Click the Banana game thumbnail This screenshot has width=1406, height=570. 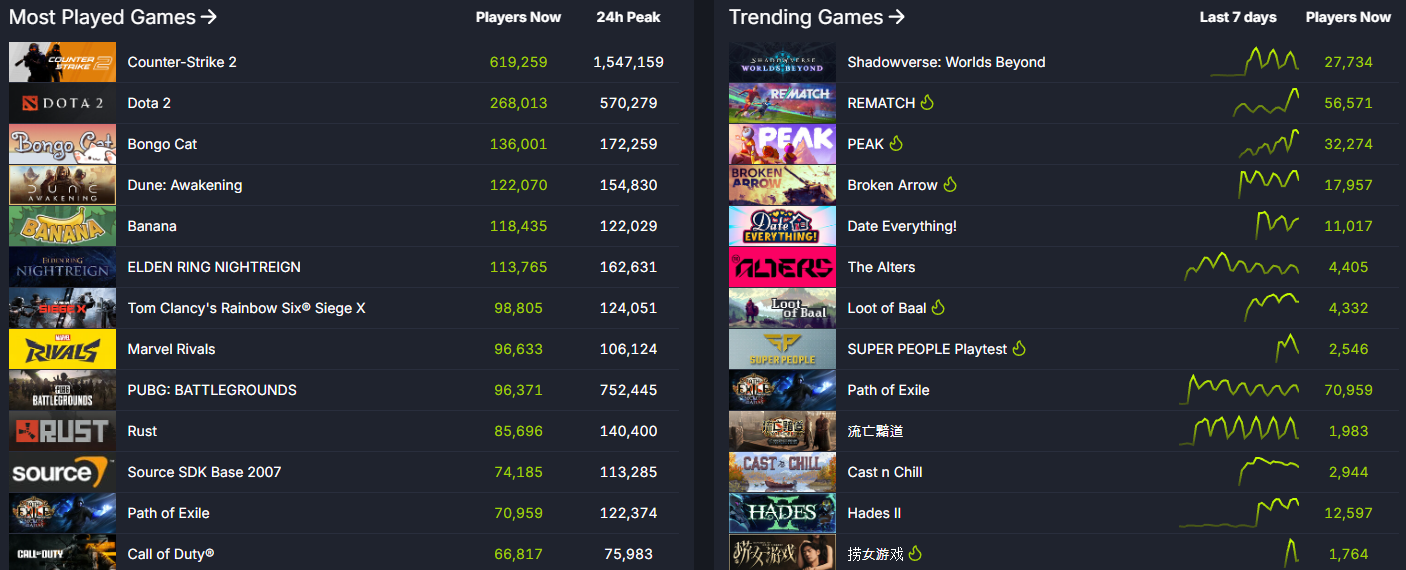[x=62, y=226]
